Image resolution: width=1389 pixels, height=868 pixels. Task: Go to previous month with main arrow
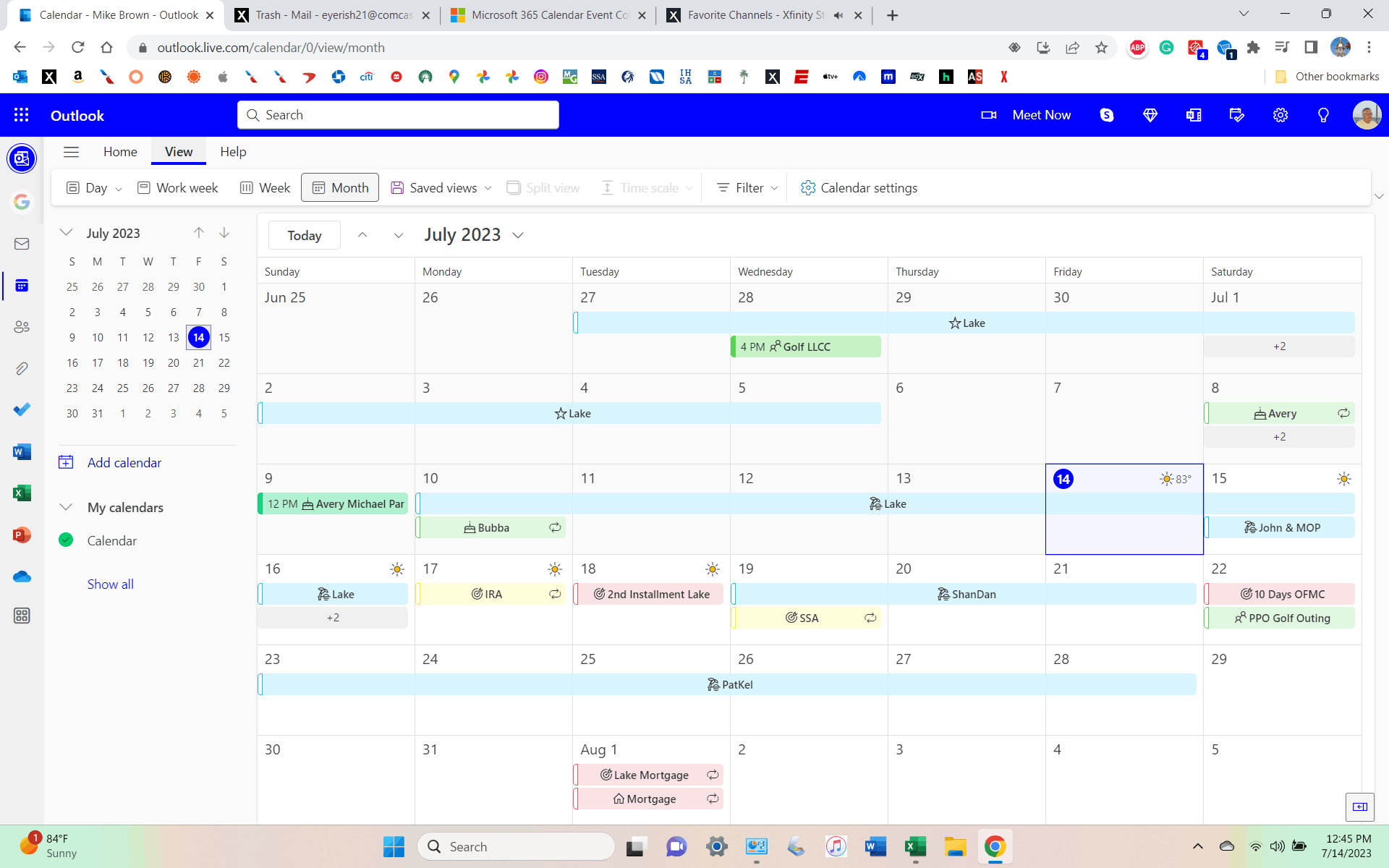362,235
